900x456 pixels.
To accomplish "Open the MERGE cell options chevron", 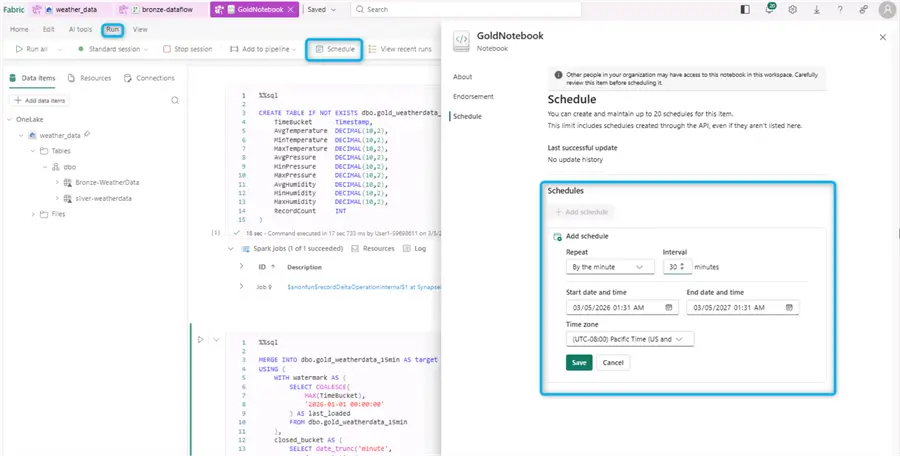I will pos(216,339).
